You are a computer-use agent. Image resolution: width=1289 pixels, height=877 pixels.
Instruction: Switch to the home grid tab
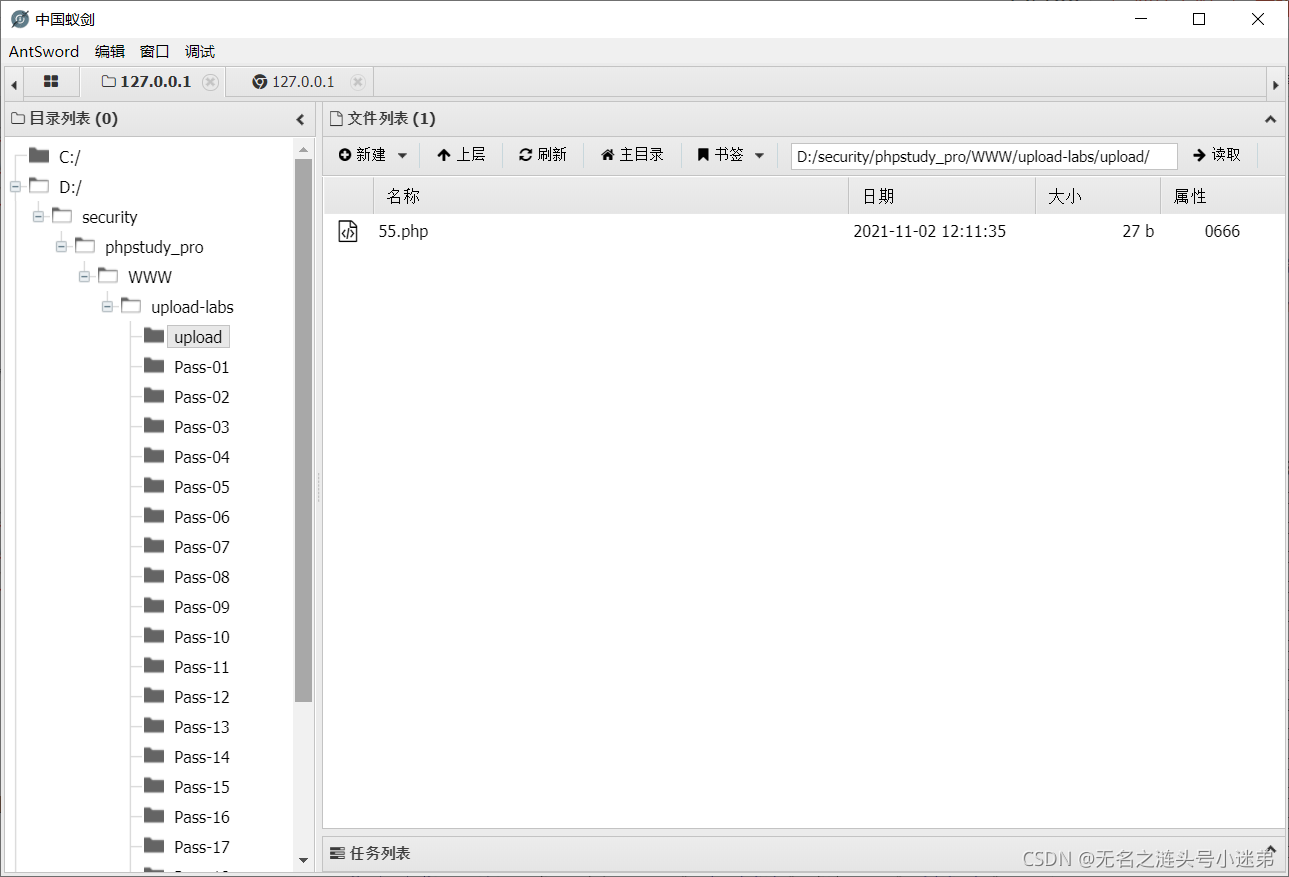pos(51,82)
